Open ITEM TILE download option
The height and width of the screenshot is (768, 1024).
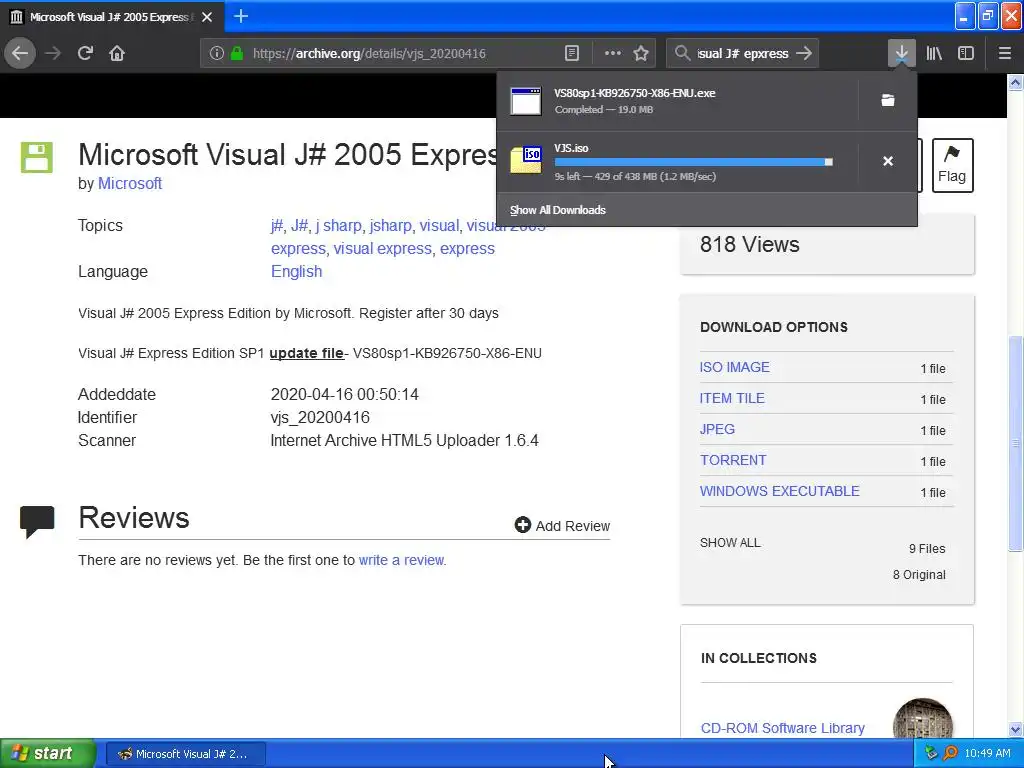pyautogui.click(x=732, y=398)
